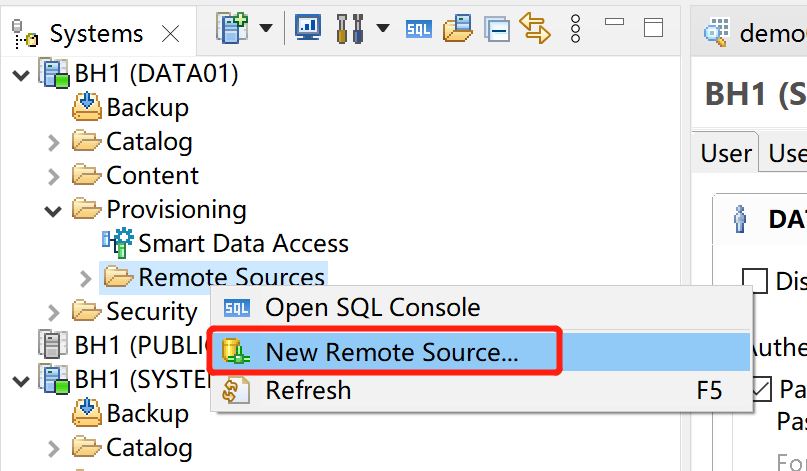Click the Link with Editor arrows icon
807x471 pixels.
[x=536, y=28]
